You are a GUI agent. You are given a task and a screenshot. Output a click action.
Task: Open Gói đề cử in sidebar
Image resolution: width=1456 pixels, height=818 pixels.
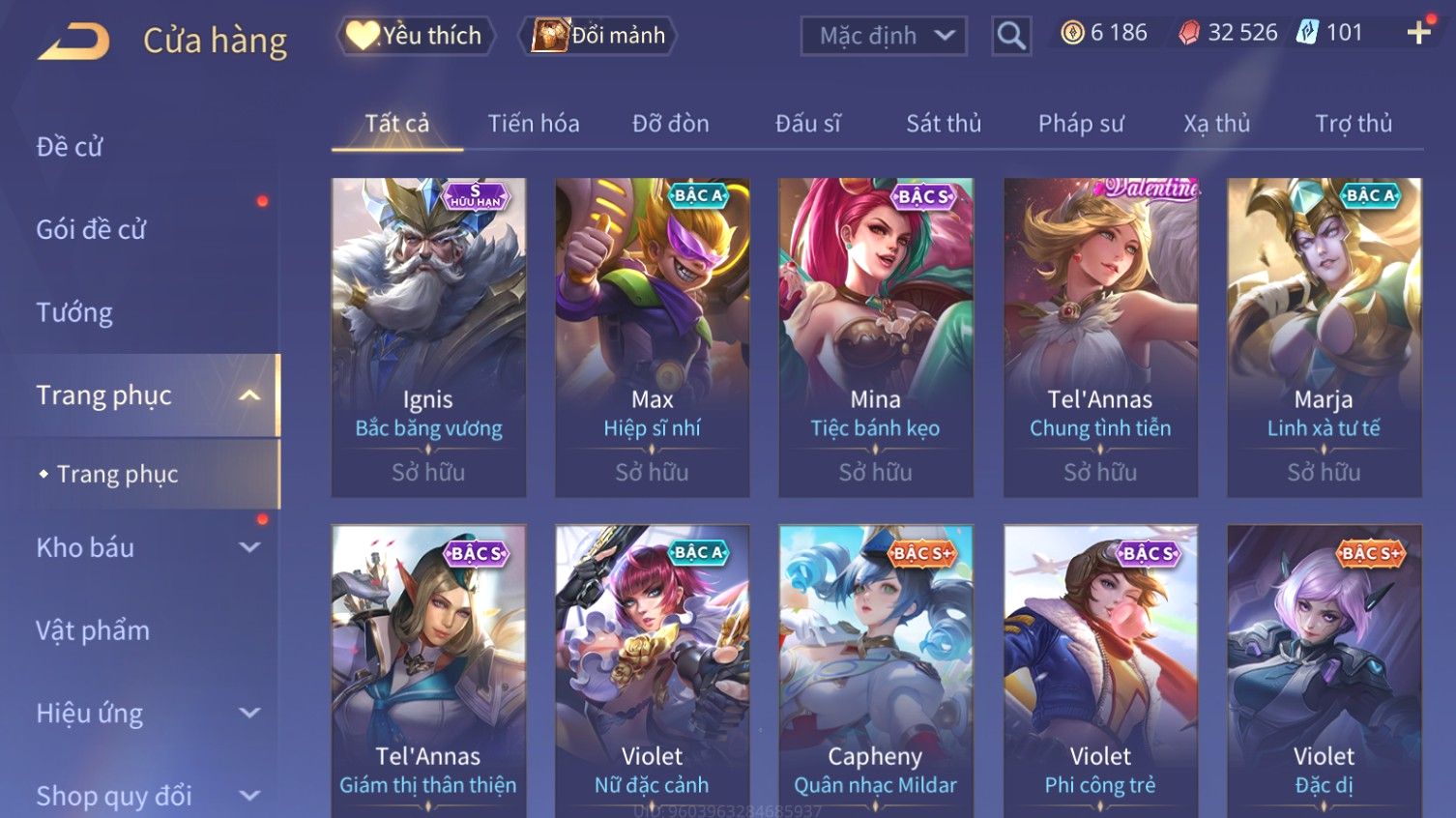click(x=91, y=229)
